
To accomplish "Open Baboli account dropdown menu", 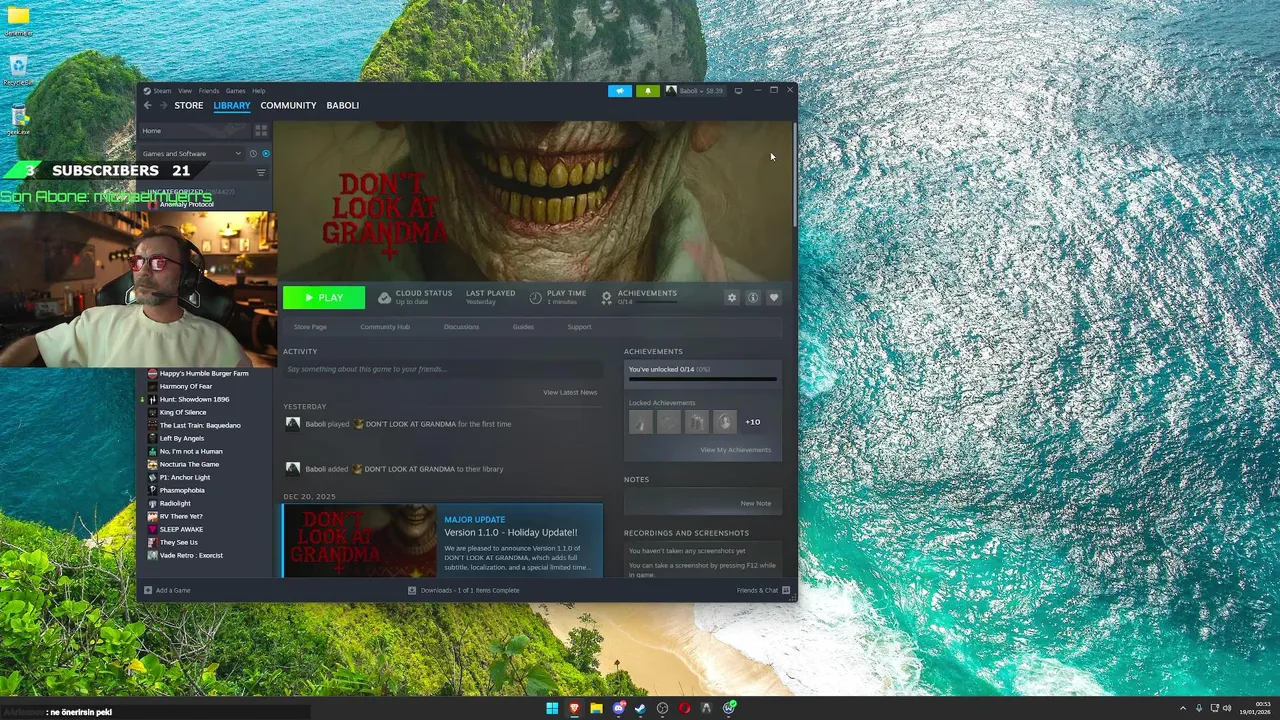I will click(x=695, y=91).
